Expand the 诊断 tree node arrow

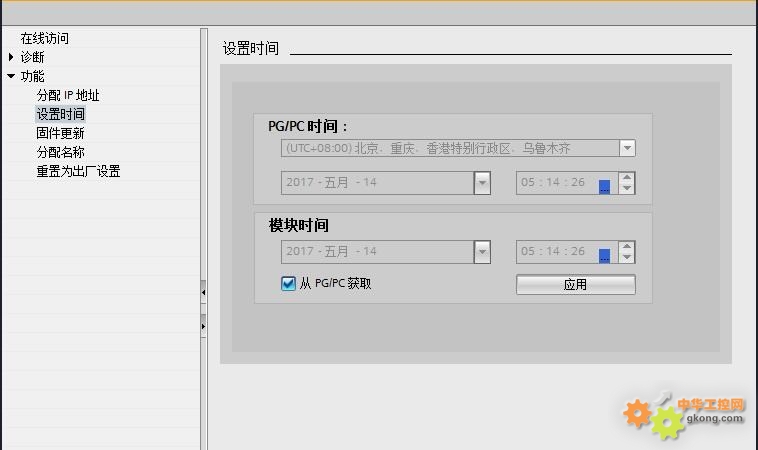tap(11, 57)
